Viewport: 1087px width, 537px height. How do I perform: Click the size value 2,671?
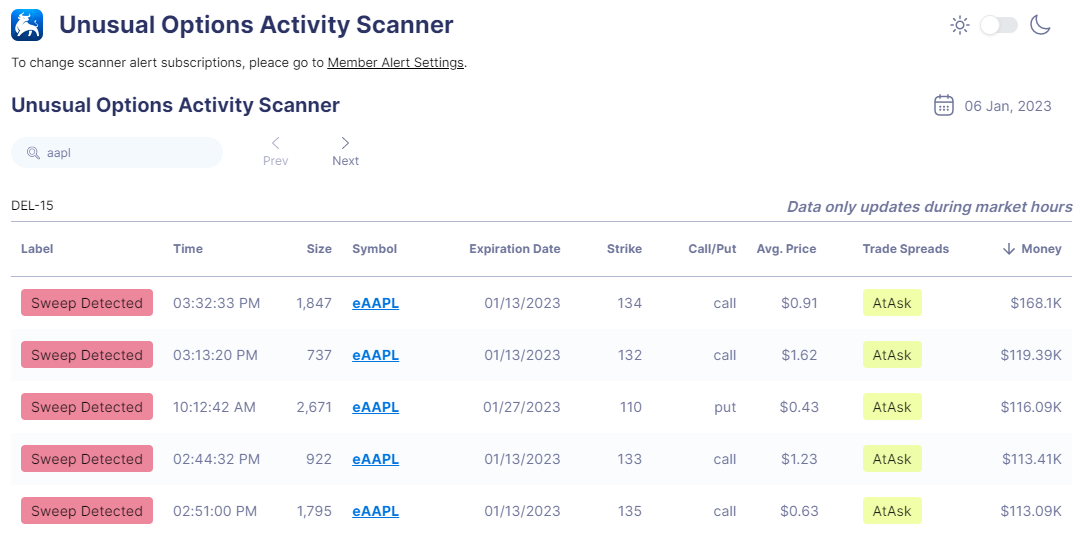(x=314, y=407)
